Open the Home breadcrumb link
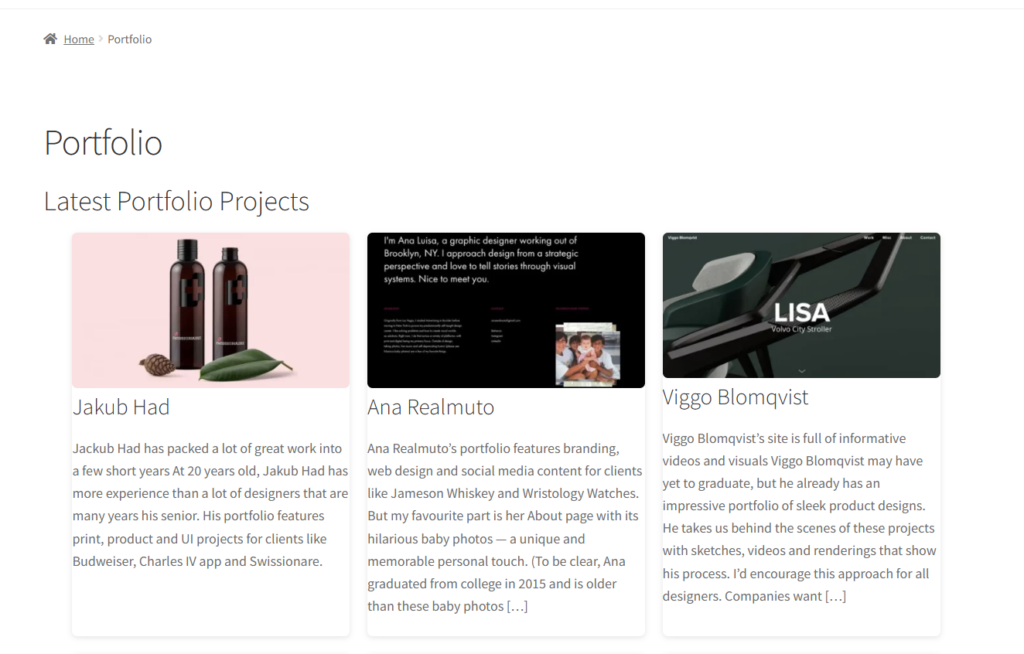The image size is (1024, 654). pos(79,39)
